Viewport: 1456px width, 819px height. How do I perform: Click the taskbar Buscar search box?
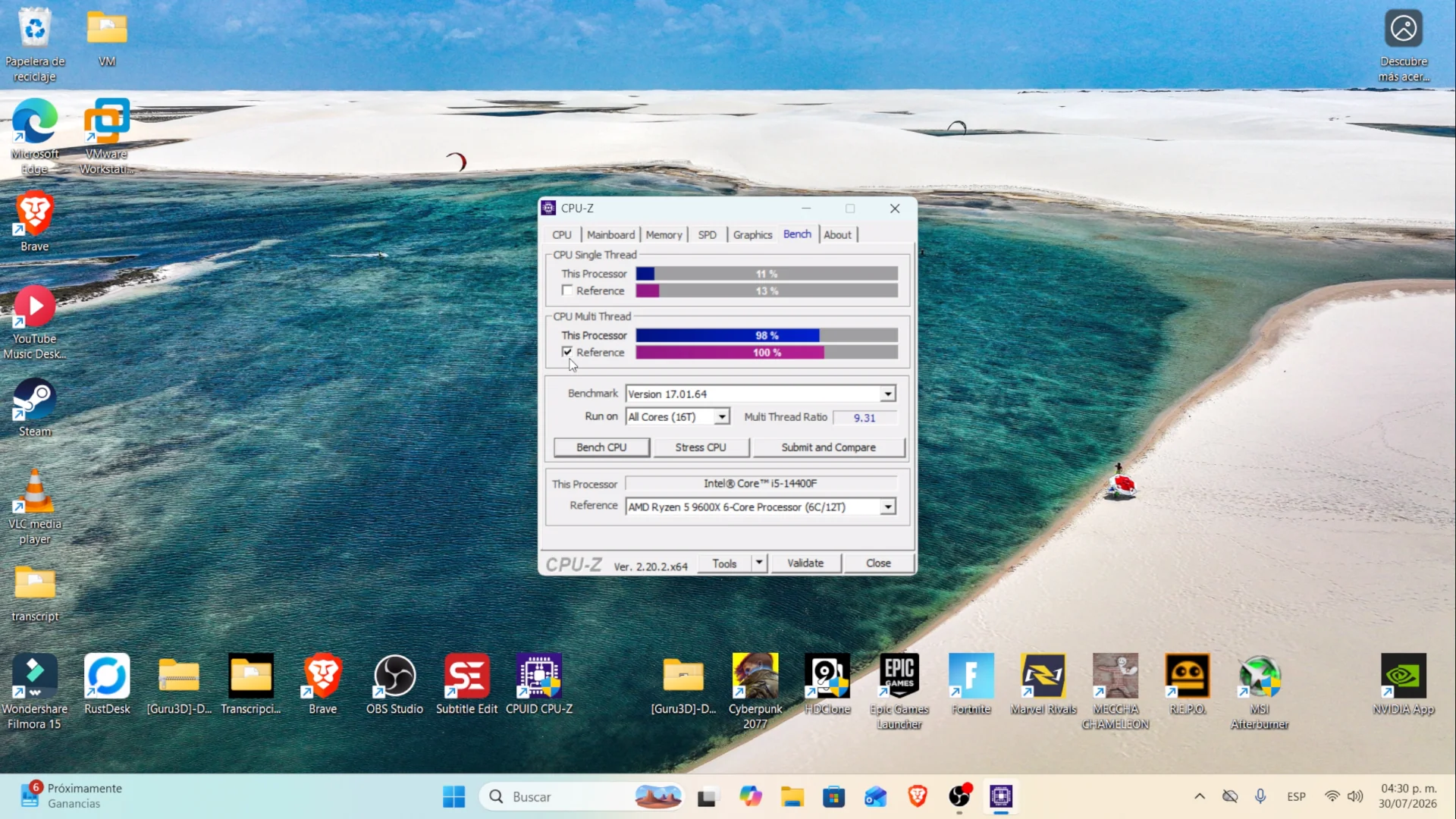582,796
